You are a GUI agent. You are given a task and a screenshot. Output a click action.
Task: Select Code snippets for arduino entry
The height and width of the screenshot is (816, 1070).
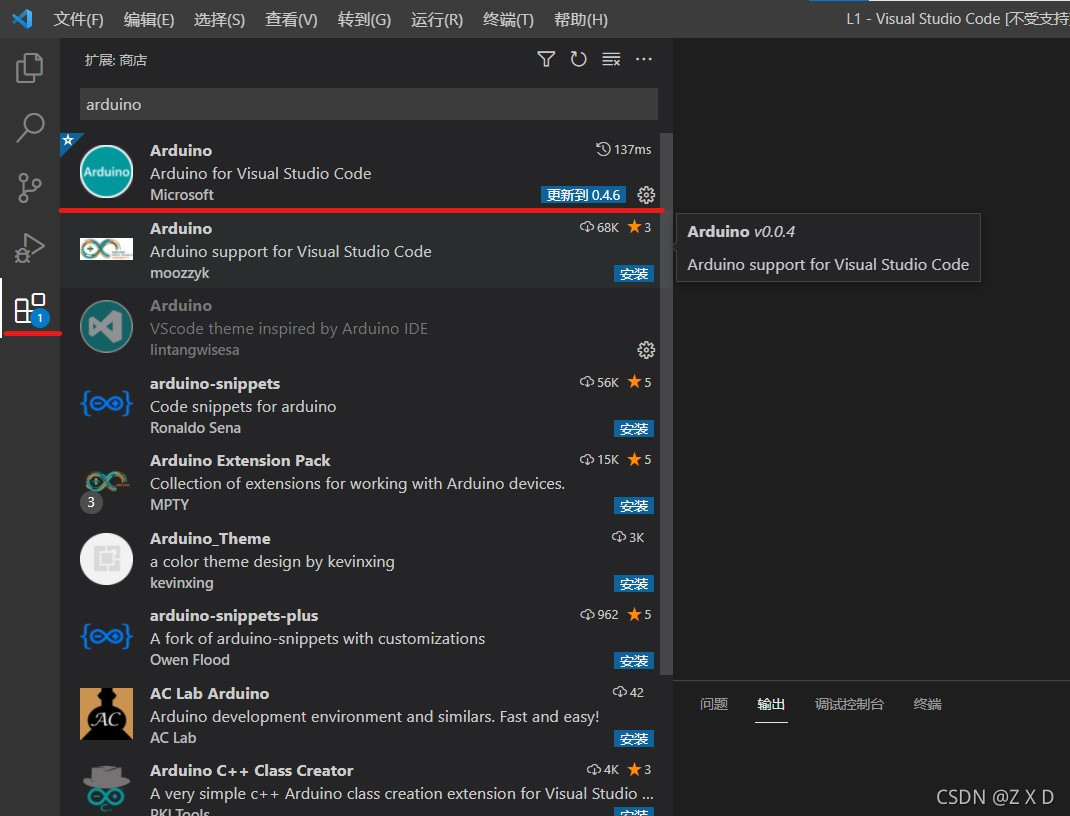[360, 405]
